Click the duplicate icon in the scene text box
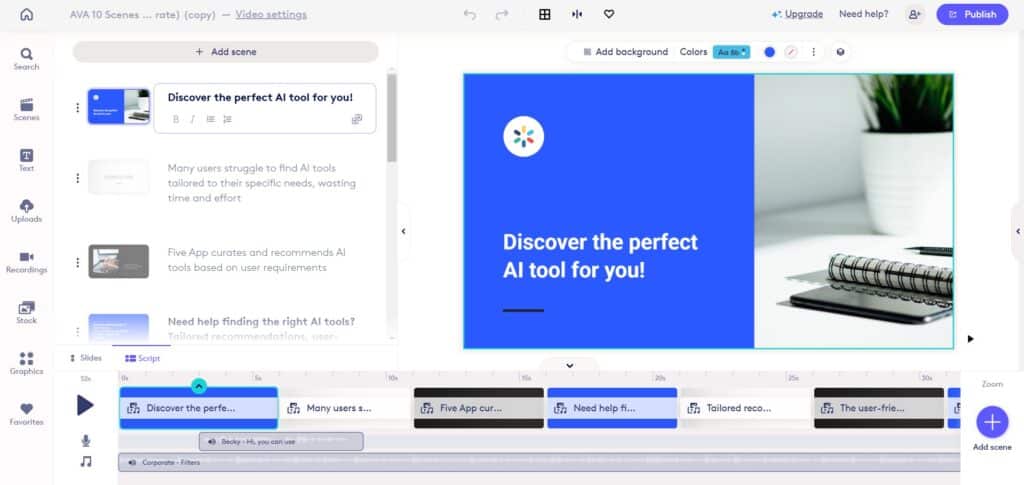This screenshot has width=1024, height=485. point(357,119)
